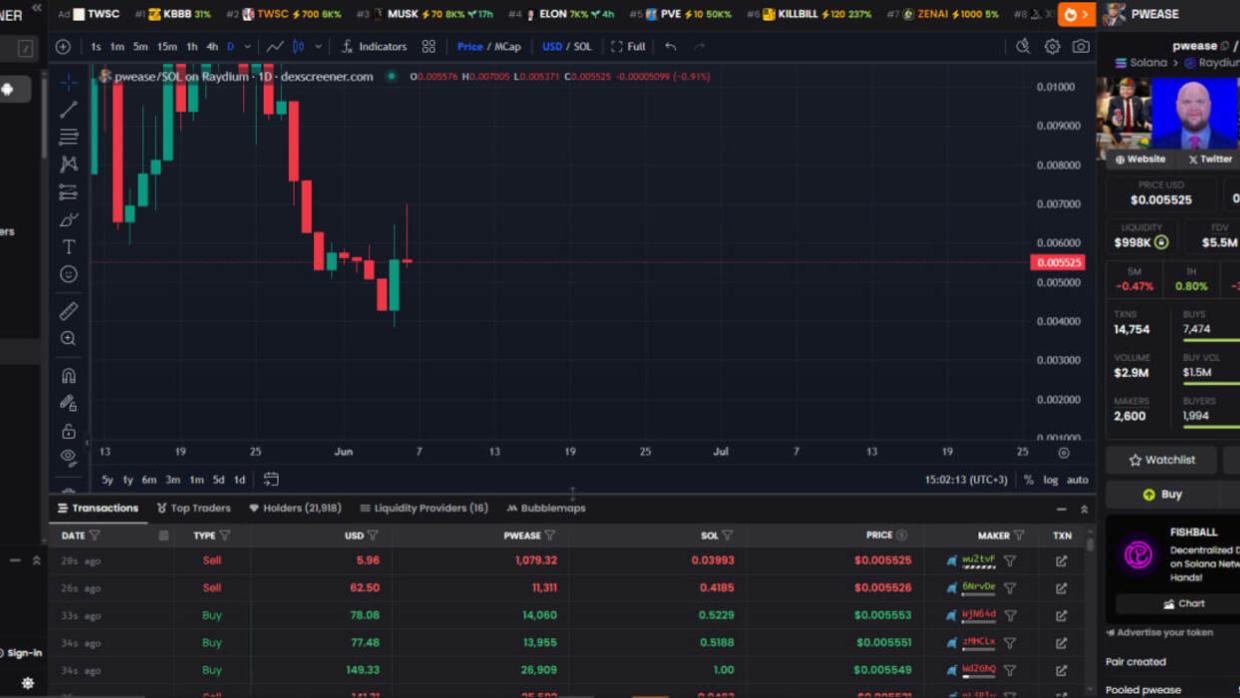The image size is (1240, 698).
Task: Set chart timeframe to 15m
Action: coord(167,47)
